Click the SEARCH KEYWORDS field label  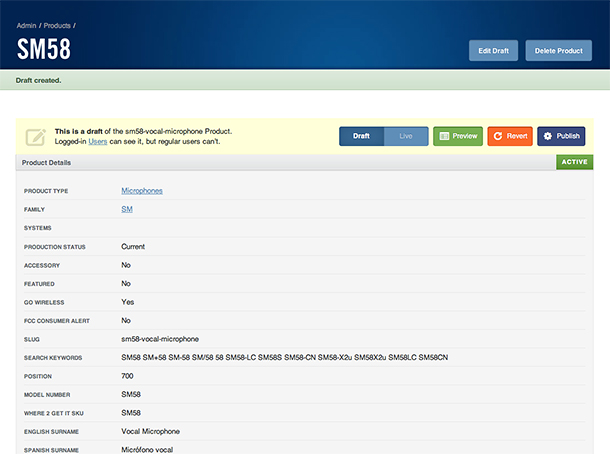click(53, 358)
